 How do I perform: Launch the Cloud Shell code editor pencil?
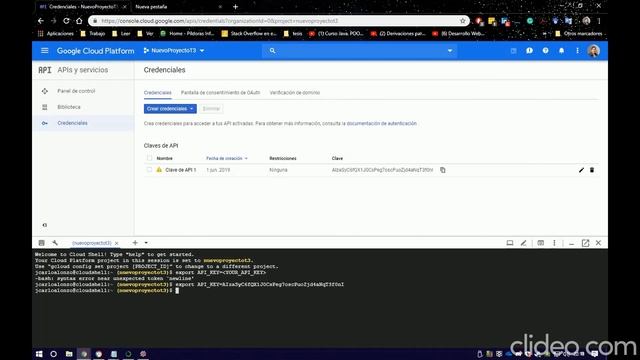[x=524, y=243]
